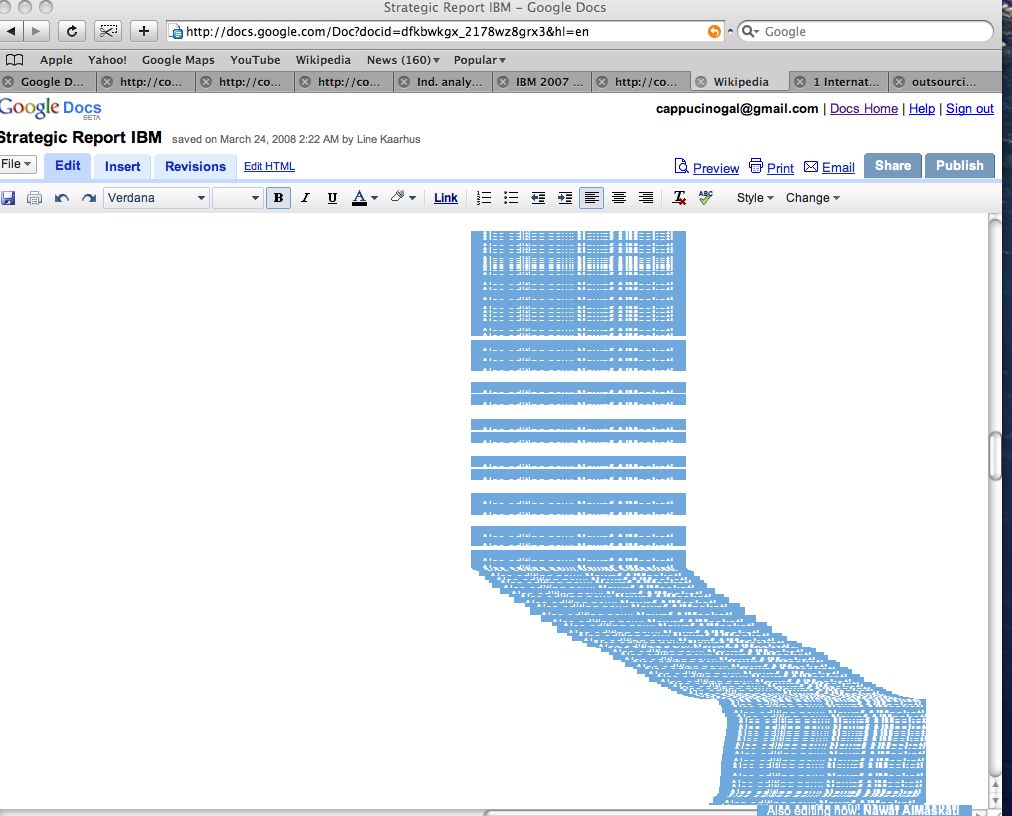Click the vertical scrollbar thumb

pos(995,456)
